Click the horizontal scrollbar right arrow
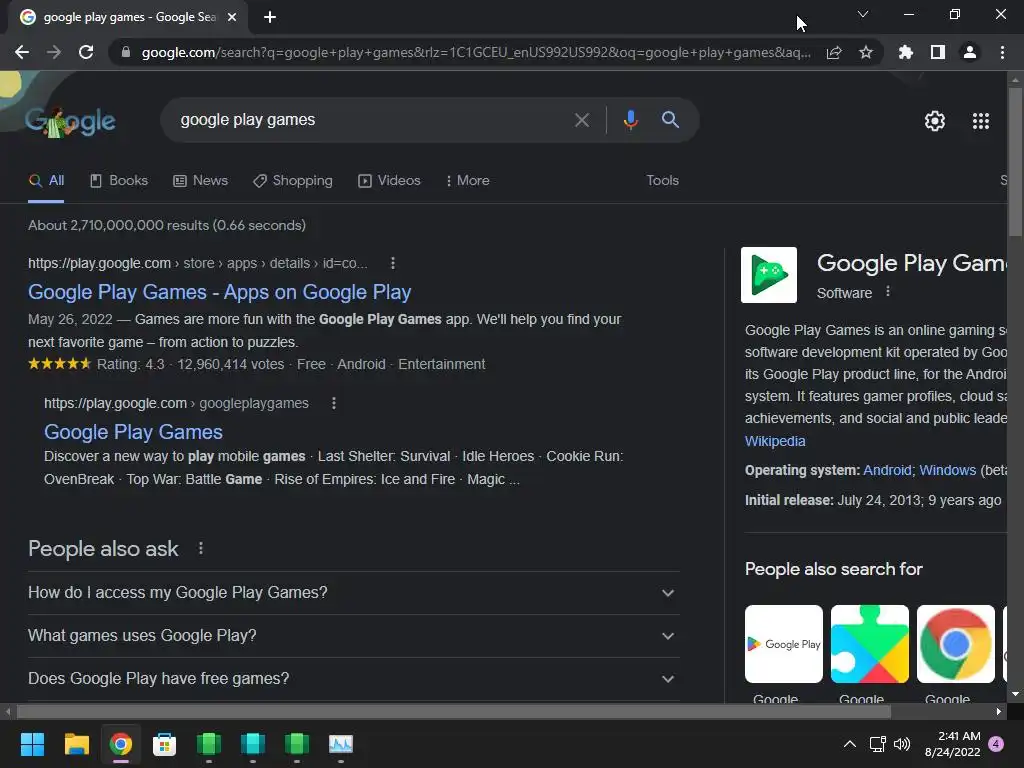Viewport: 1024px width, 768px height. [x=999, y=712]
